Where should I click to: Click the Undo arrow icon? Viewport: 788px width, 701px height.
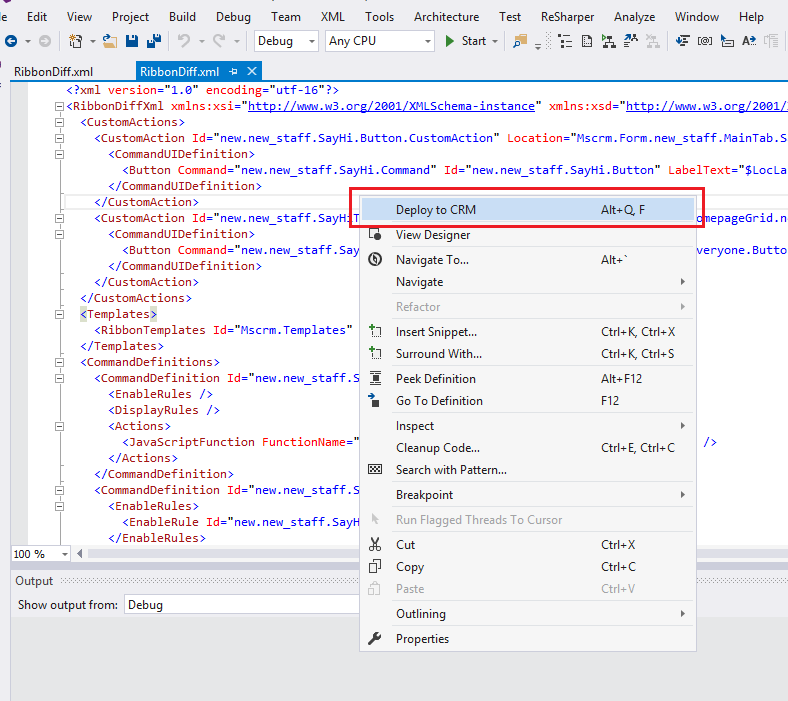(184, 41)
